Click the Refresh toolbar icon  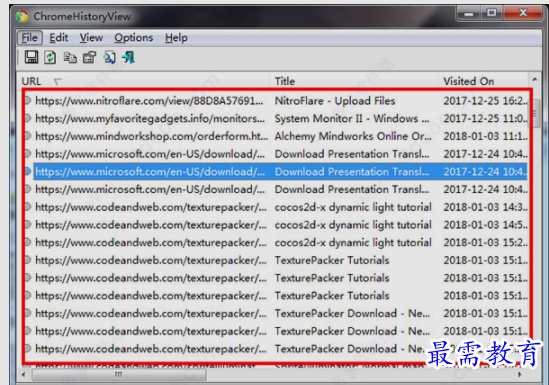(x=50, y=57)
